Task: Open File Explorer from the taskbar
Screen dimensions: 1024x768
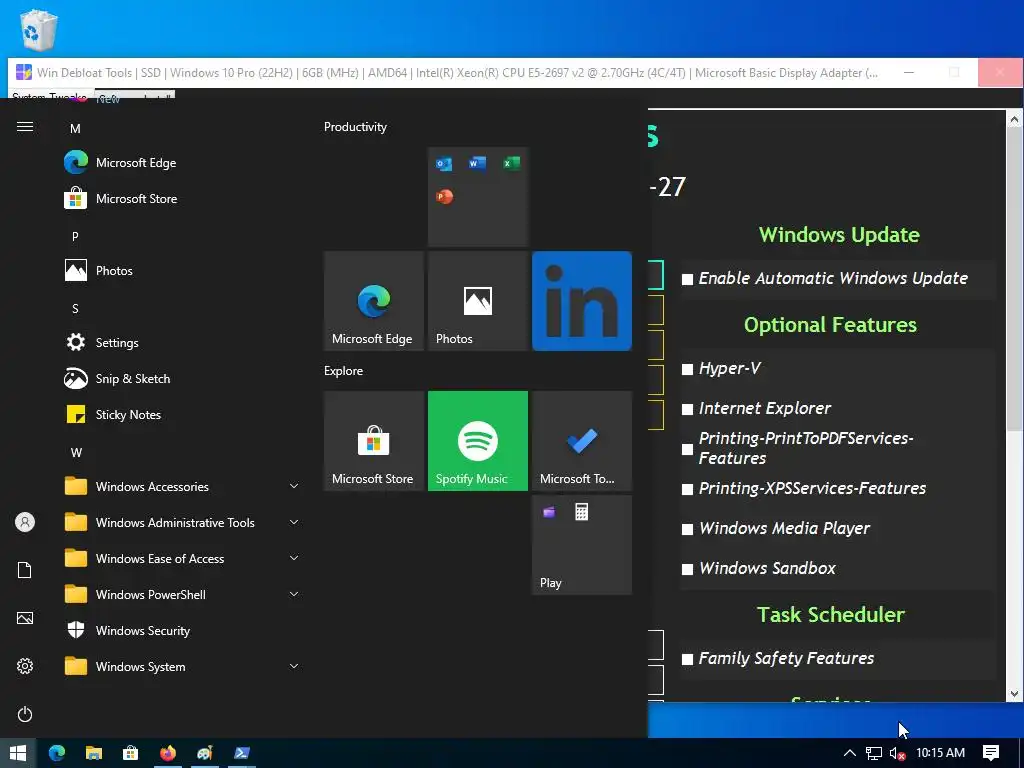Action: point(93,753)
